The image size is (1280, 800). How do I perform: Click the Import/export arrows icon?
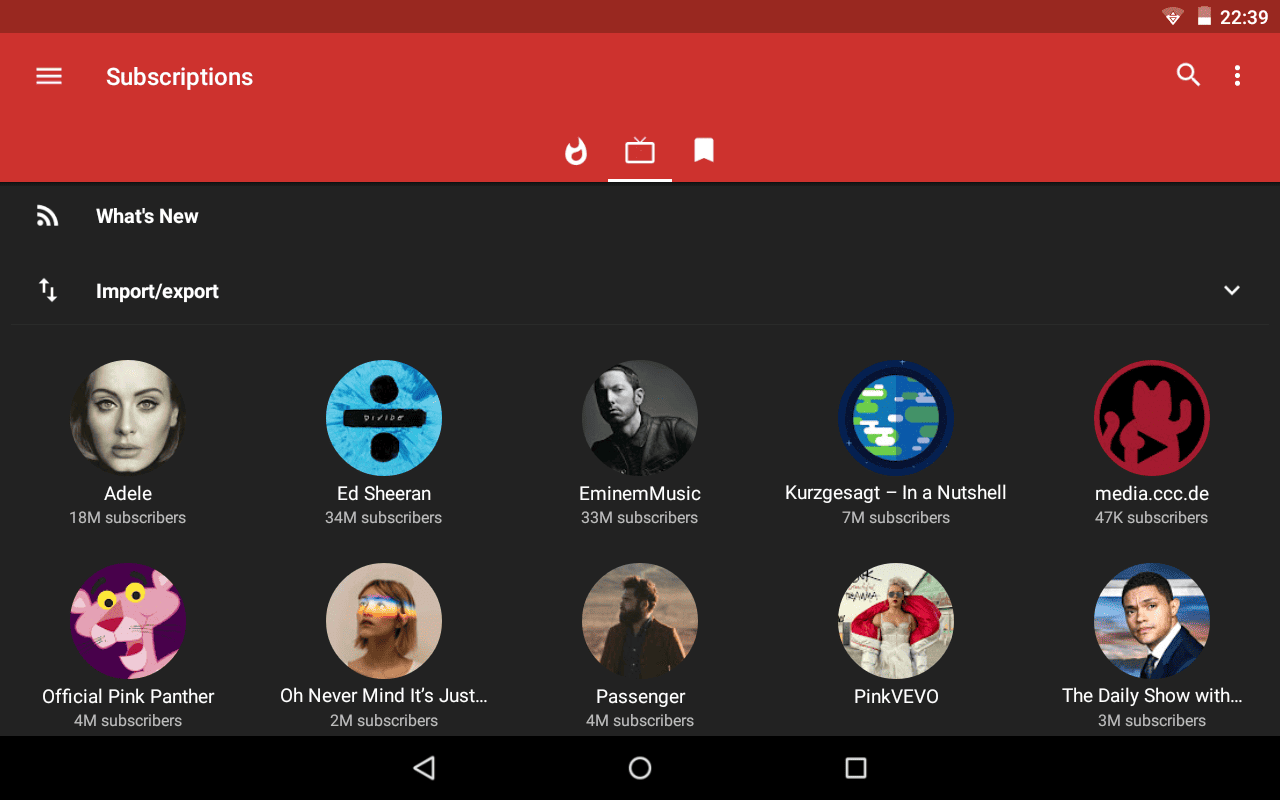48,291
